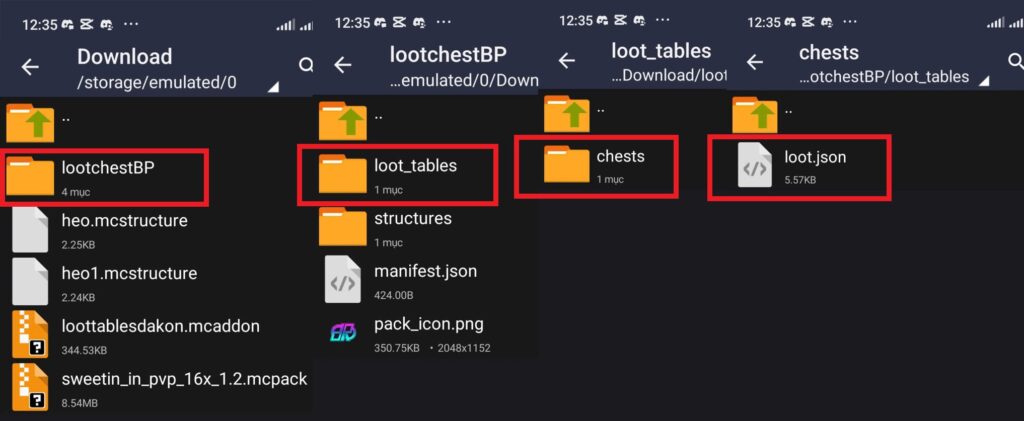Screen dimensions: 1024x421
Task: Open the chests folder
Action: click(596, 166)
